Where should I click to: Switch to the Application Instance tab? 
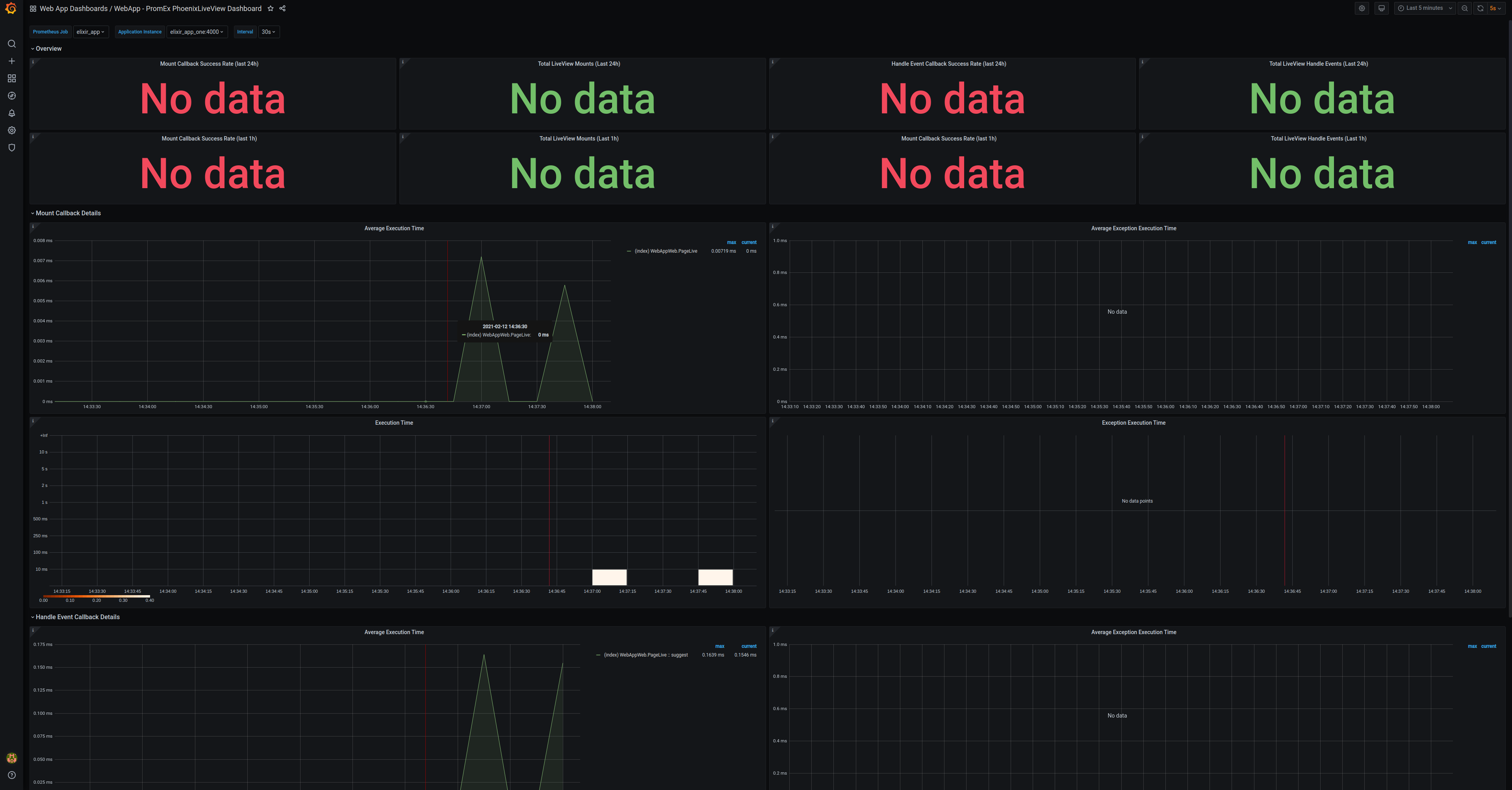(x=140, y=31)
